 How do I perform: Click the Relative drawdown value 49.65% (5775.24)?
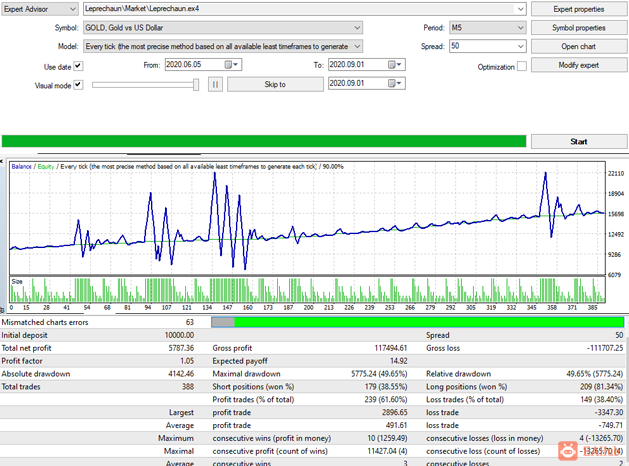595,374
